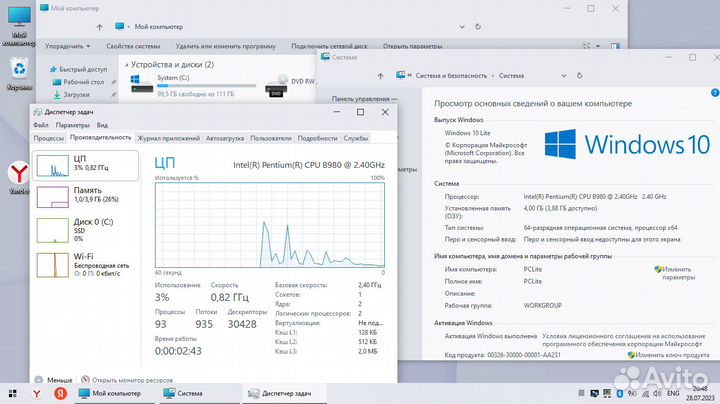The image size is (720, 404).
Task: Open address dropdown in Система window
Action: pos(564,76)
